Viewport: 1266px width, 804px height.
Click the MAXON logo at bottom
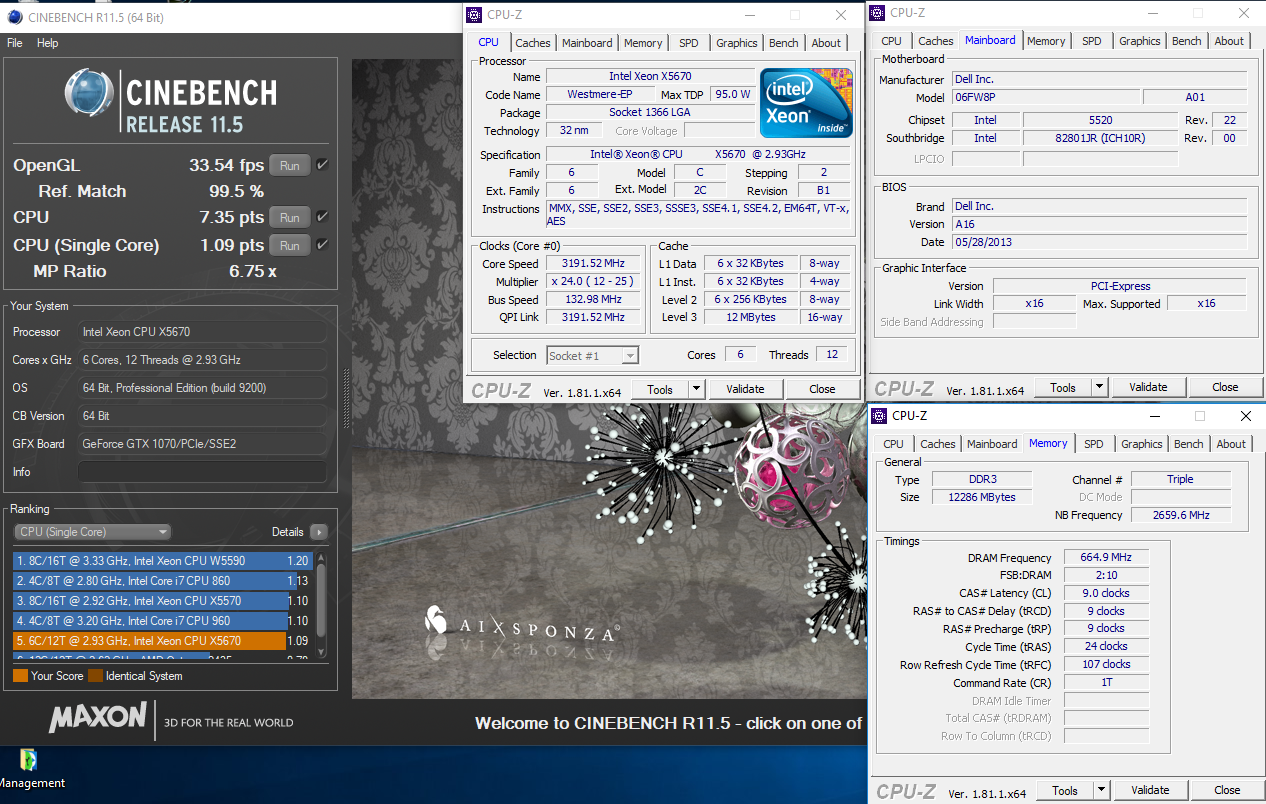98,718
